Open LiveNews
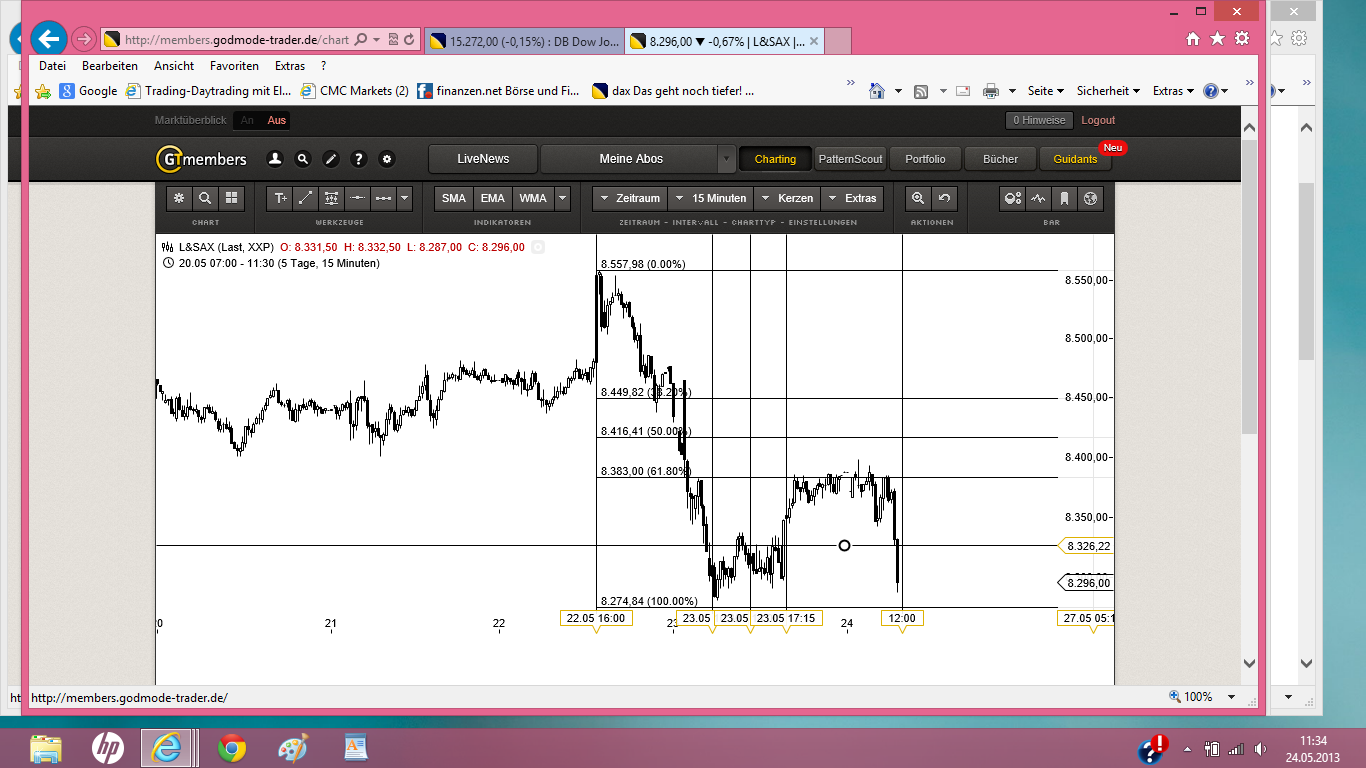This screenshot has height=768, width=1366. (483, 159)
